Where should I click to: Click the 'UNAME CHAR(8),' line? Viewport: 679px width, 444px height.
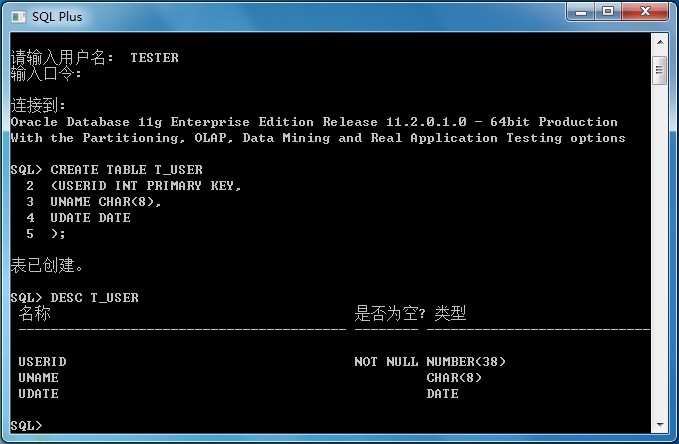click(106, 201)
